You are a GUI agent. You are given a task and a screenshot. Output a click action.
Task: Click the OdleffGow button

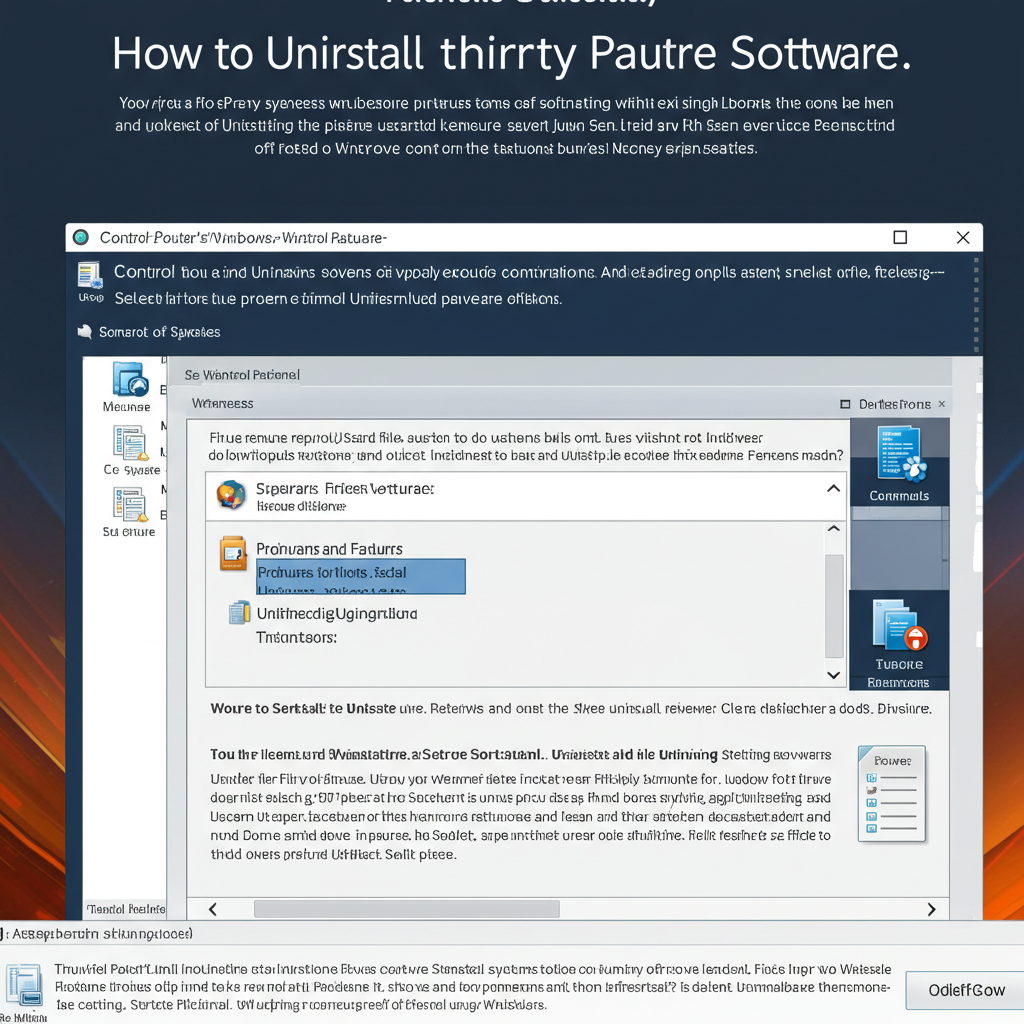coord(965,990)
